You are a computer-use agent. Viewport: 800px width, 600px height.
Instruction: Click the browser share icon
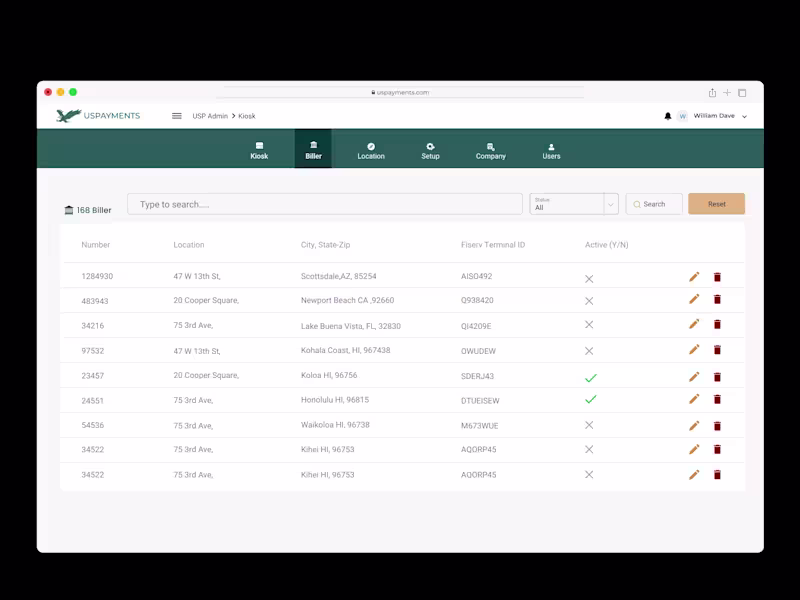(712, 92)
